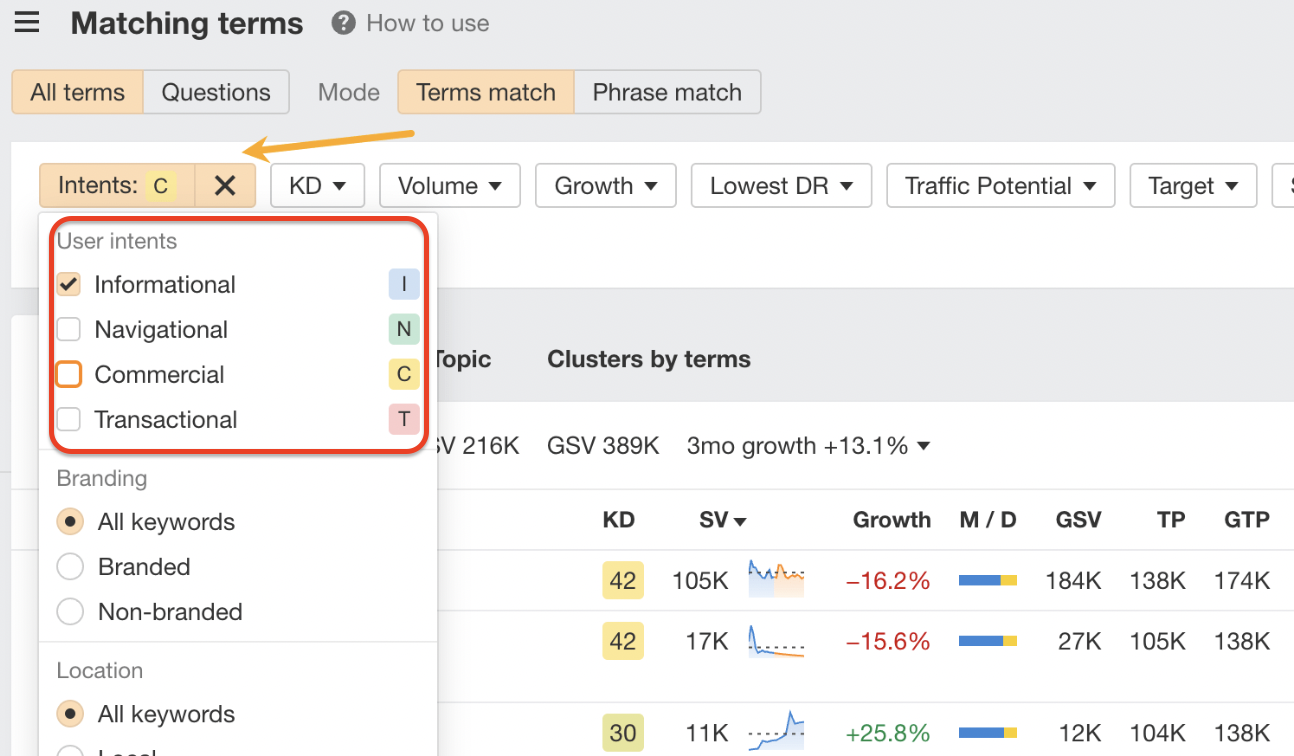
Task: Uncheck the Informational intent checkbox
Action: (68, 284)
